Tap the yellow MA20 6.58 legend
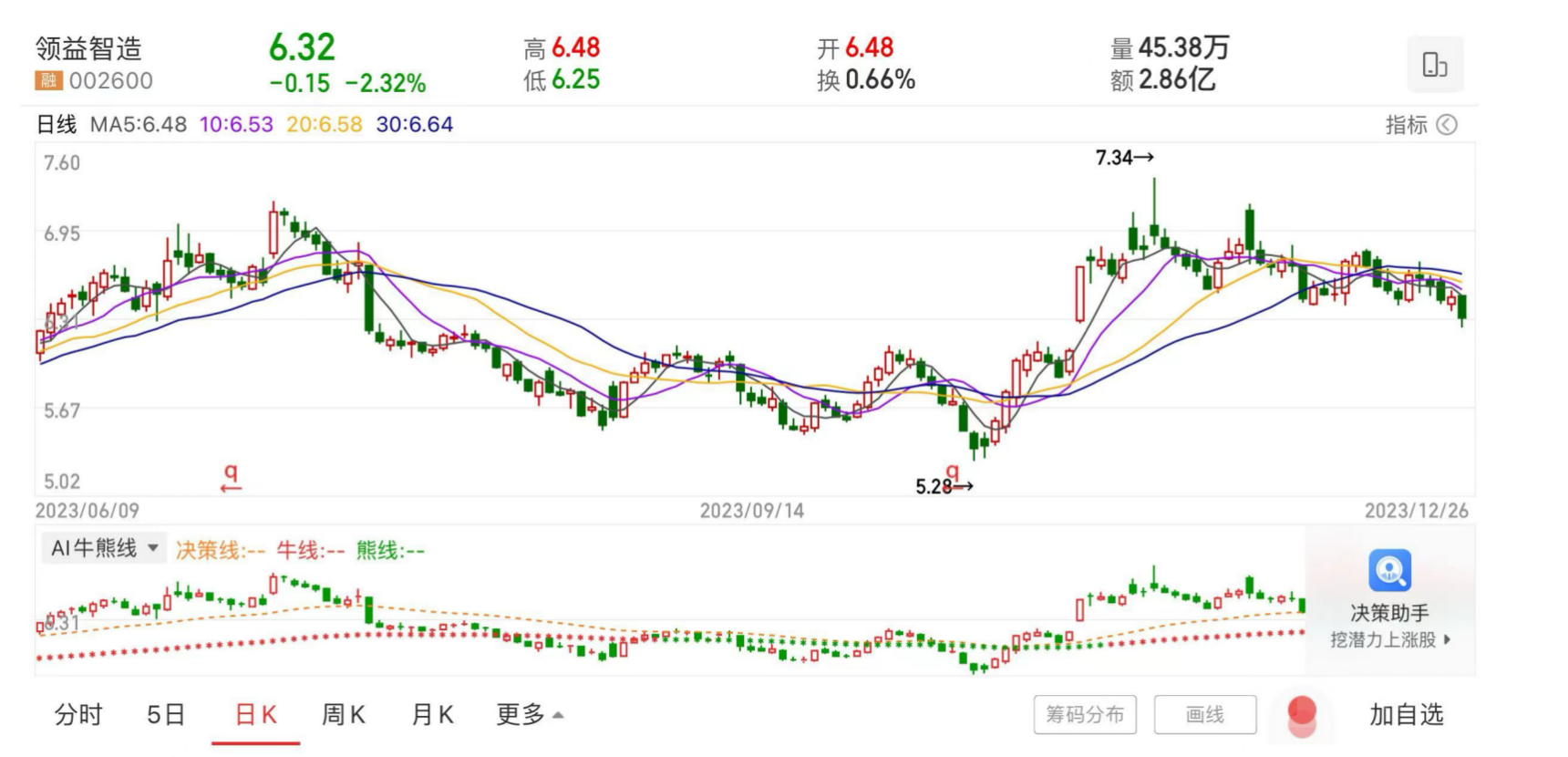The width and height of the screenshot is (1568, 757). [x=324, y=125]
